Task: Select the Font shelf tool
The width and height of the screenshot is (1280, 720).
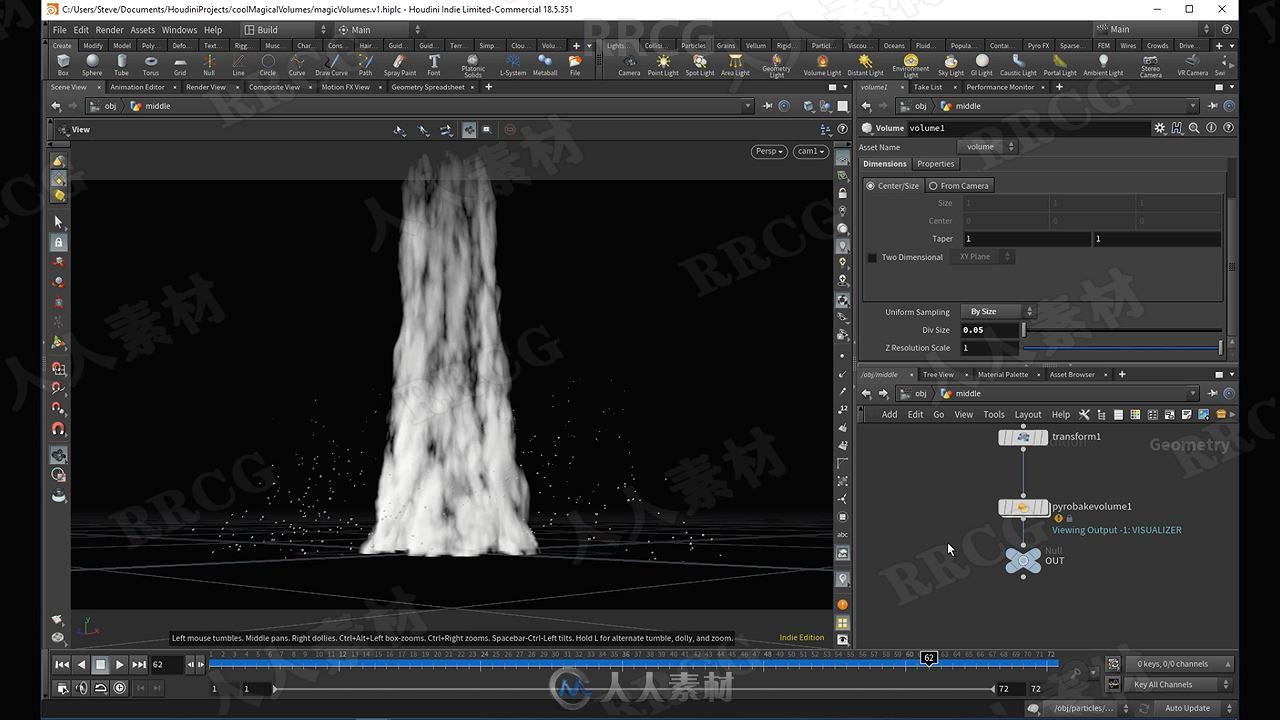Action: 434,65
